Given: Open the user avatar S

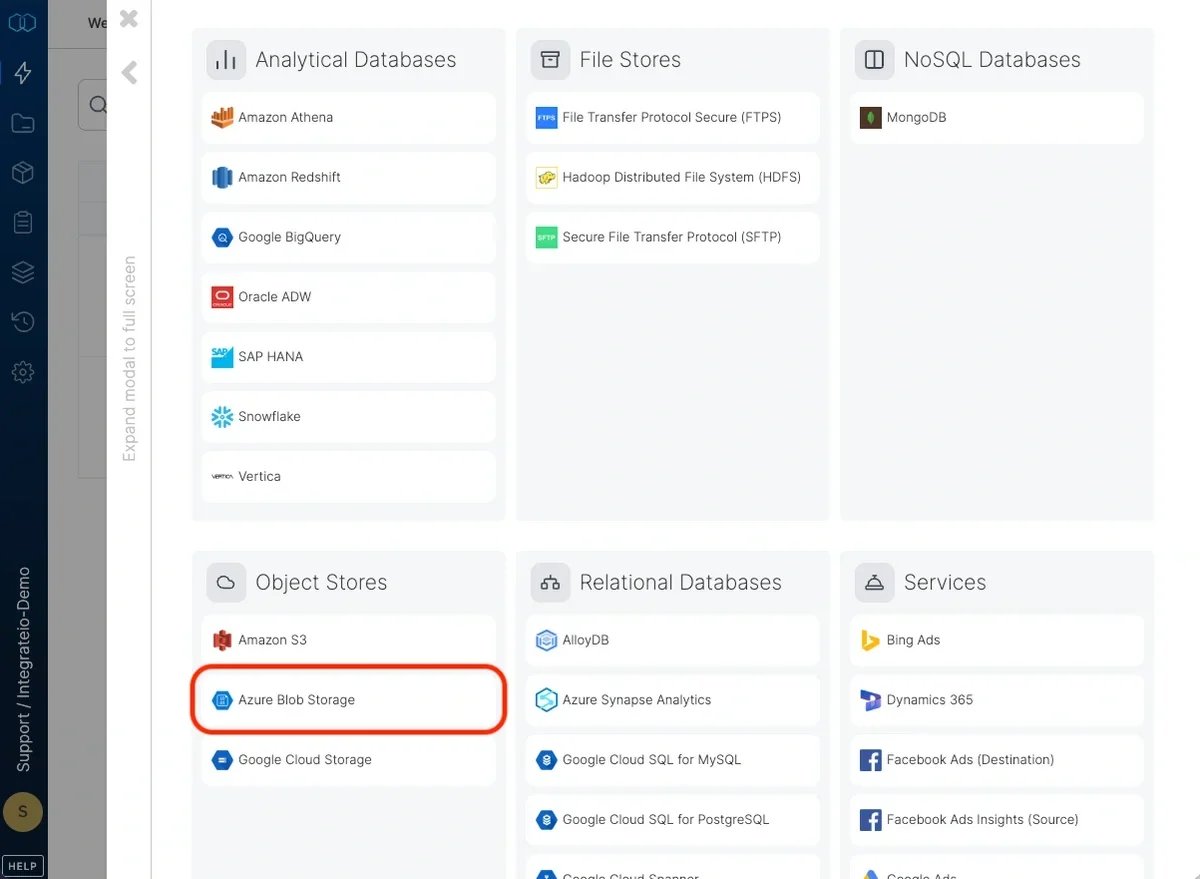Looking at the screenshot, I should [23, 812].
